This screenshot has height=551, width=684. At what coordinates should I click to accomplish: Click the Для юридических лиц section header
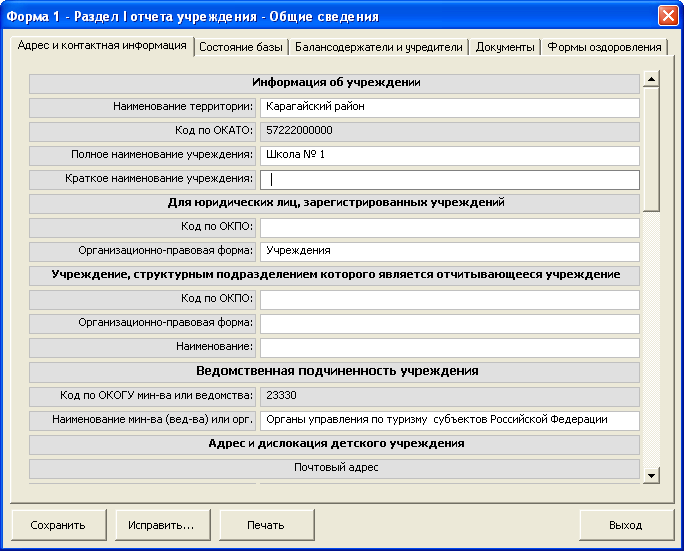tap(335, 204)
